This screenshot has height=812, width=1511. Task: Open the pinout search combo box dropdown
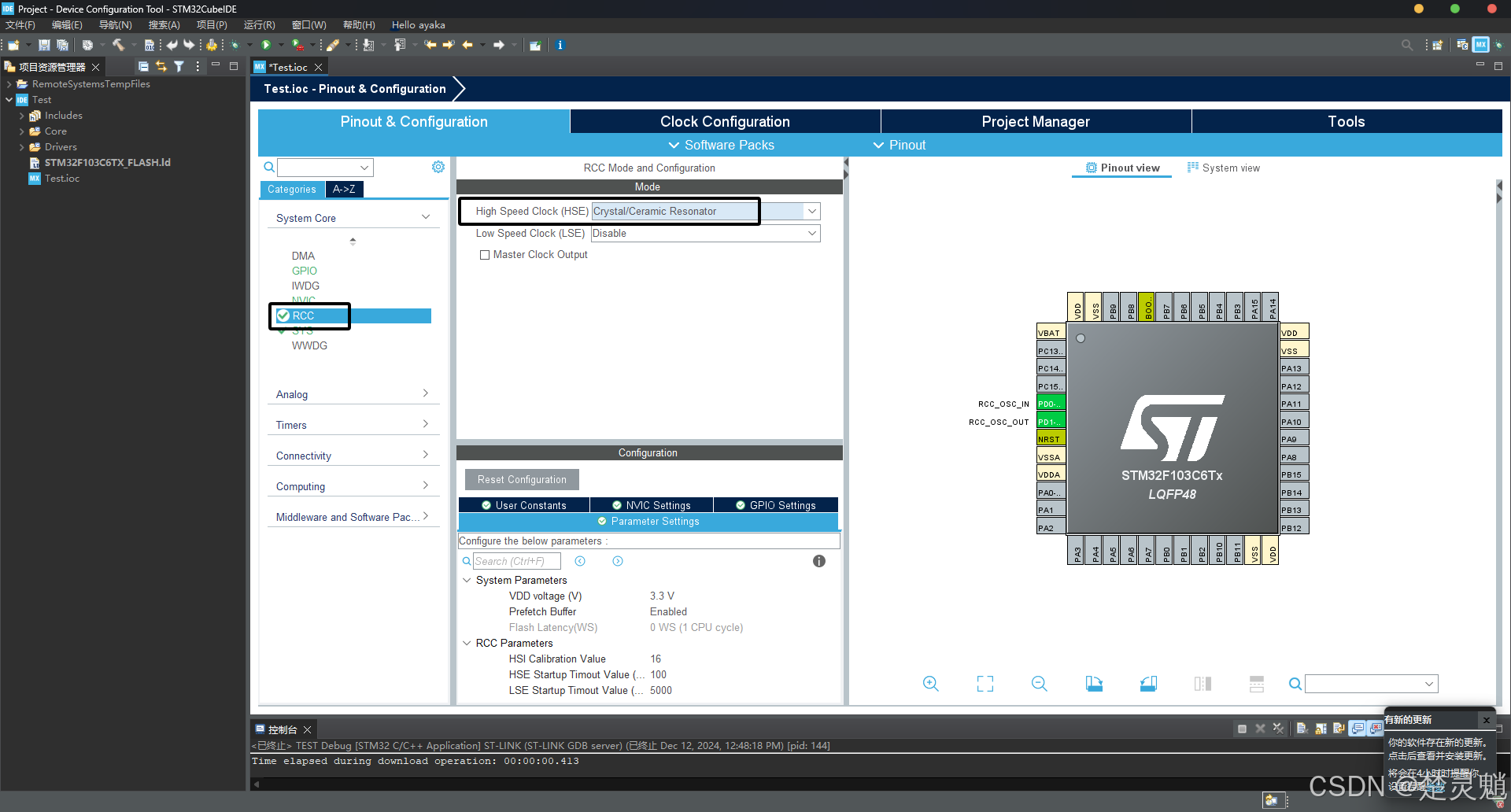click(1429, 684)
